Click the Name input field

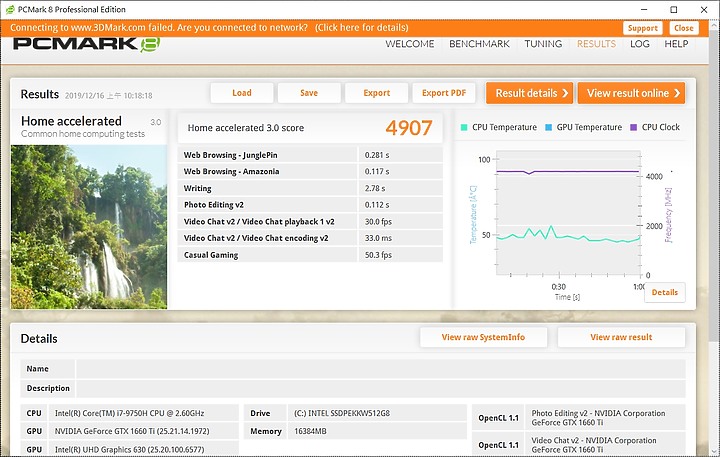point(381,369)
